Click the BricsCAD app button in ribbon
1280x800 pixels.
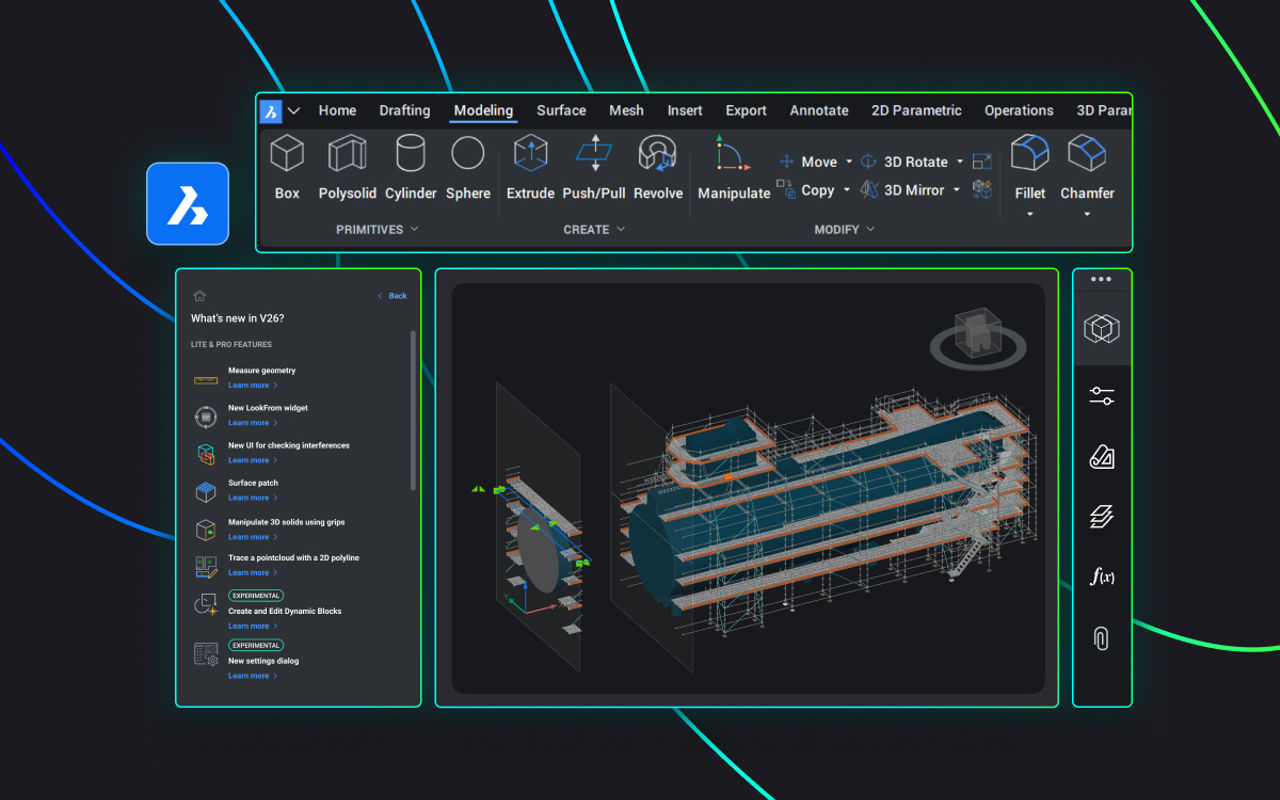pyautogui.click(x=270, y=111)
